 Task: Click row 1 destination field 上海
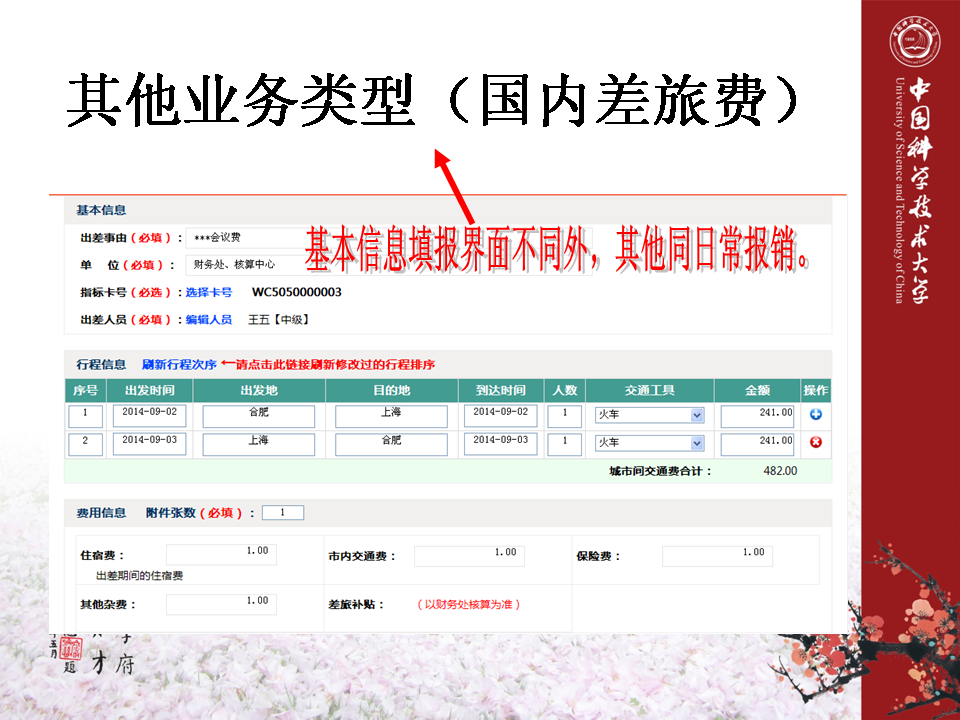391,416
